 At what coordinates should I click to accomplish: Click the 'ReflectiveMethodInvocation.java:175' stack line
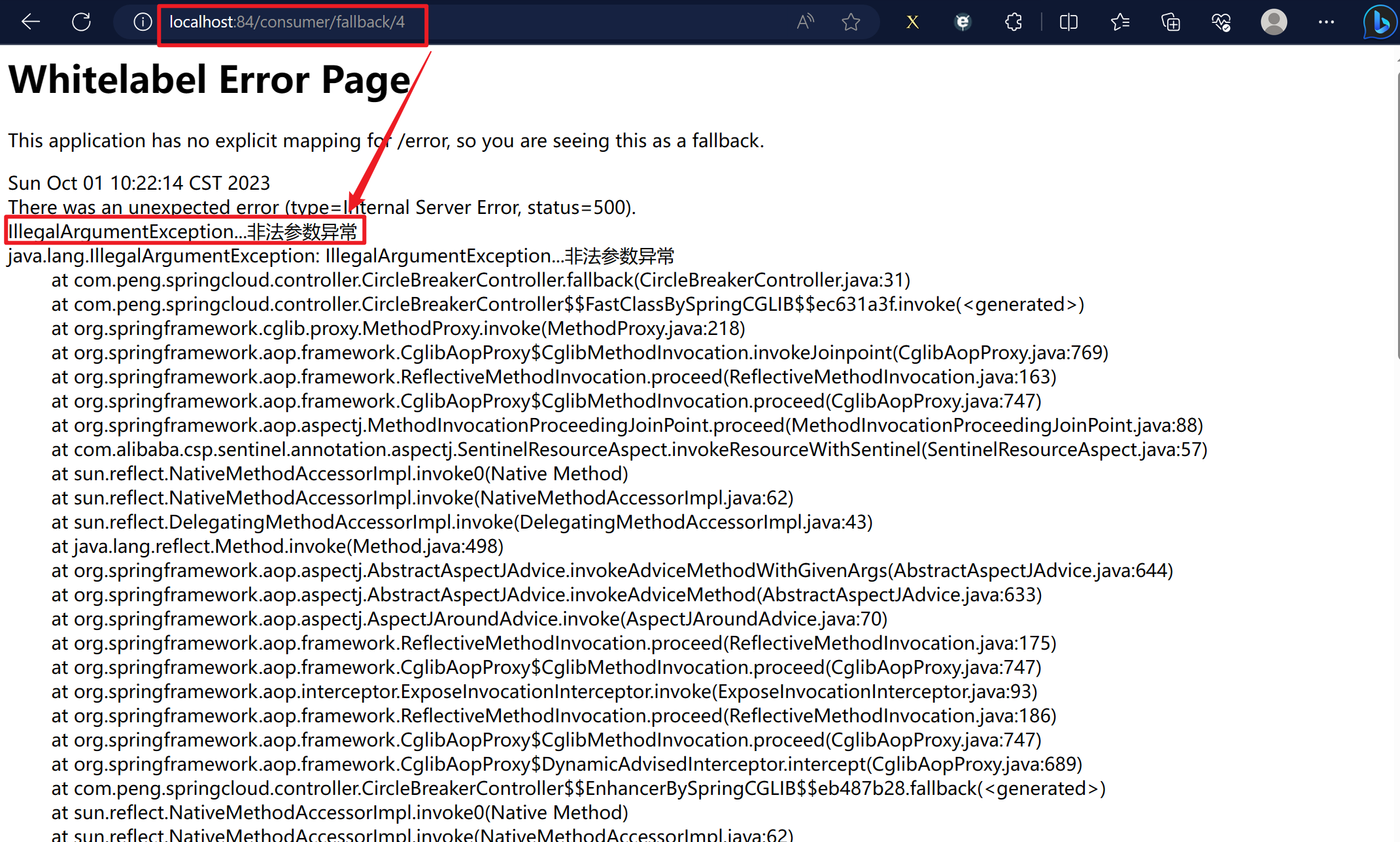pyautogui.click(x=554, y=643)
